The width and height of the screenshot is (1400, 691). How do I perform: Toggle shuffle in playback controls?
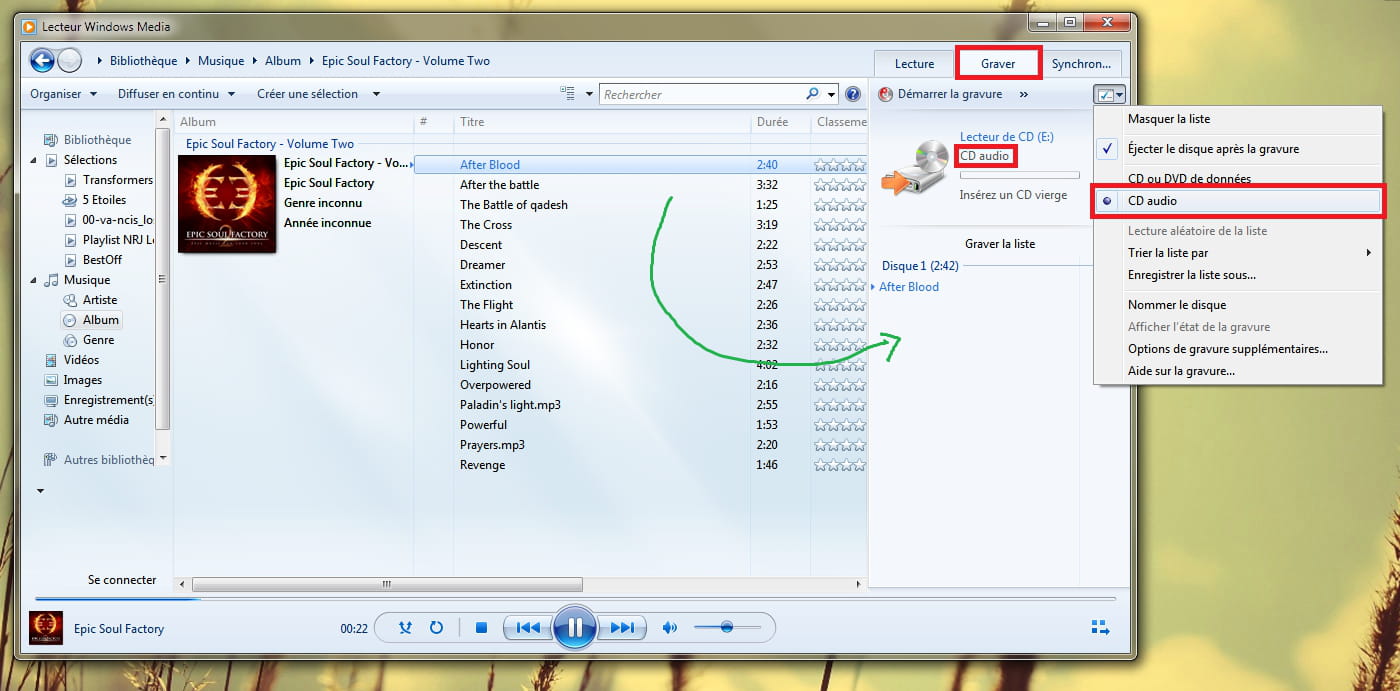(405, 628)
